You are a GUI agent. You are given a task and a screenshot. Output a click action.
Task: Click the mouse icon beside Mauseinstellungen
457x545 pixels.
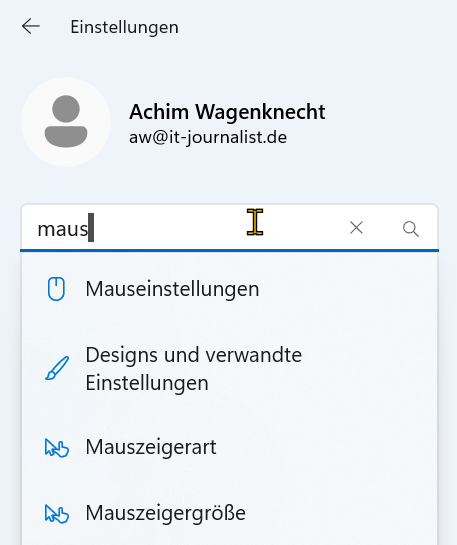56,288
